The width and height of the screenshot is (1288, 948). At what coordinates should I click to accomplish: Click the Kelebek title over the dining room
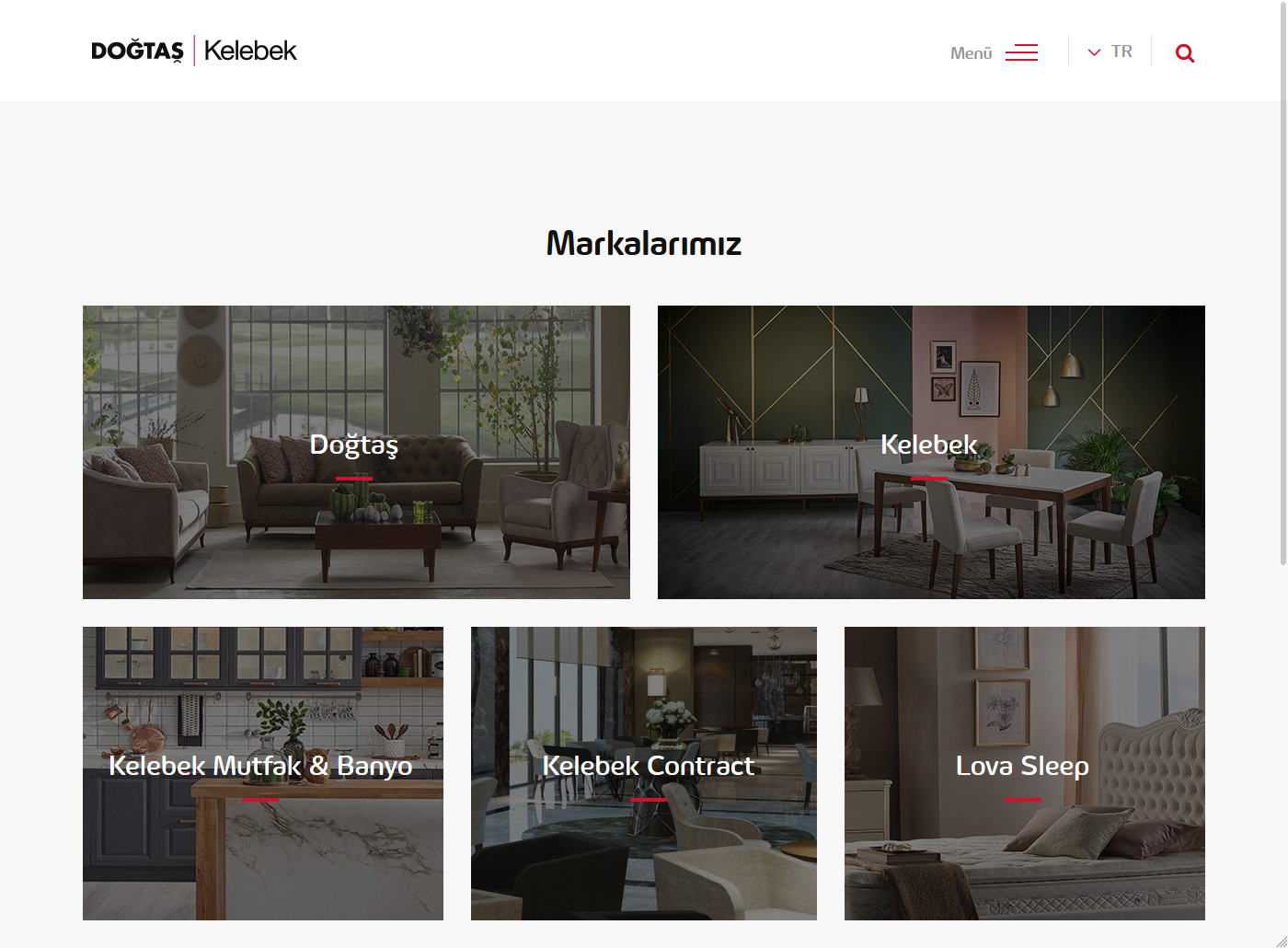point(928,445)
